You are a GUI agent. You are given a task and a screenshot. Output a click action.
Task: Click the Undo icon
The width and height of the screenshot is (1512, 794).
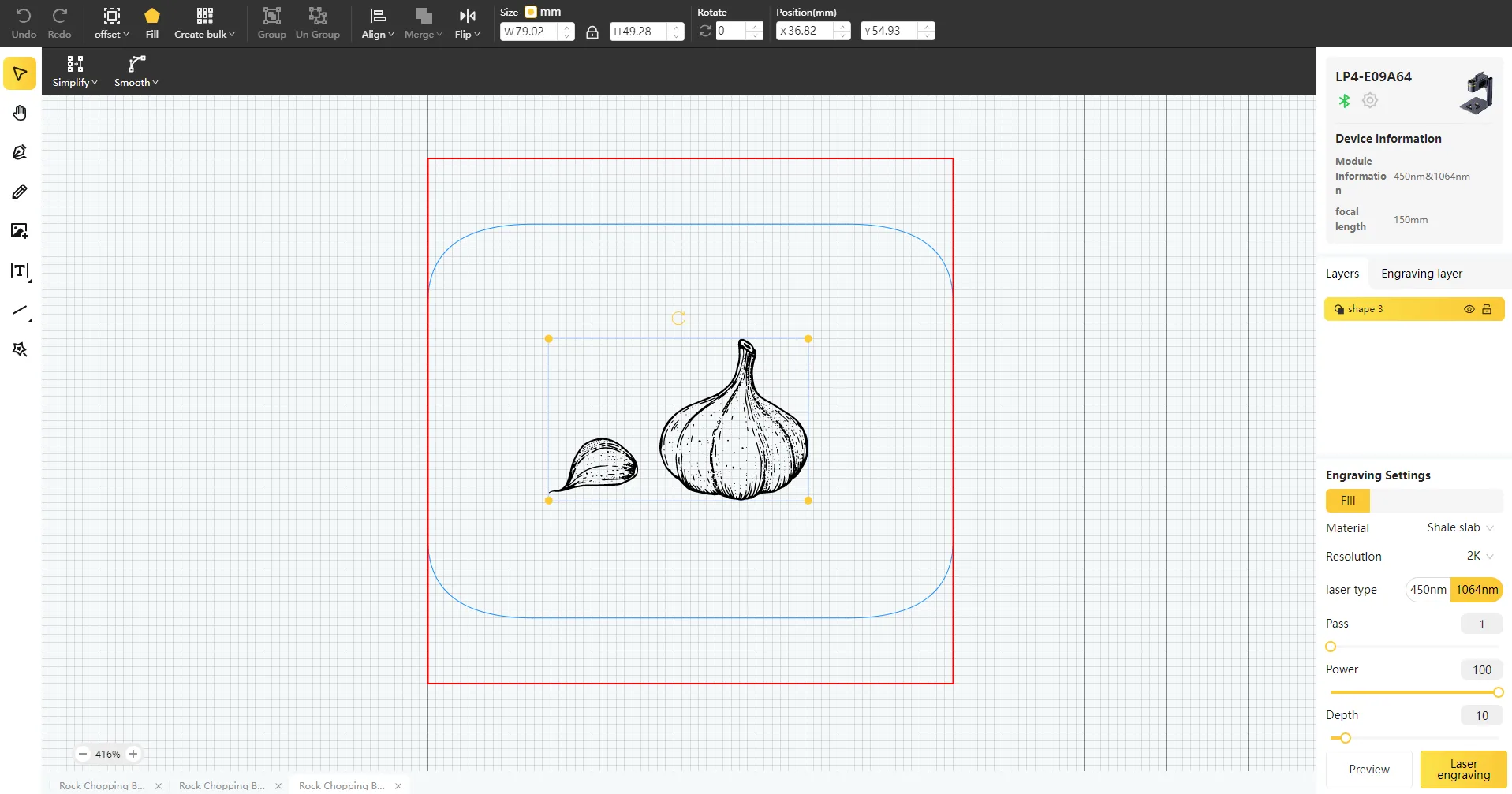[x=24, y=16]
